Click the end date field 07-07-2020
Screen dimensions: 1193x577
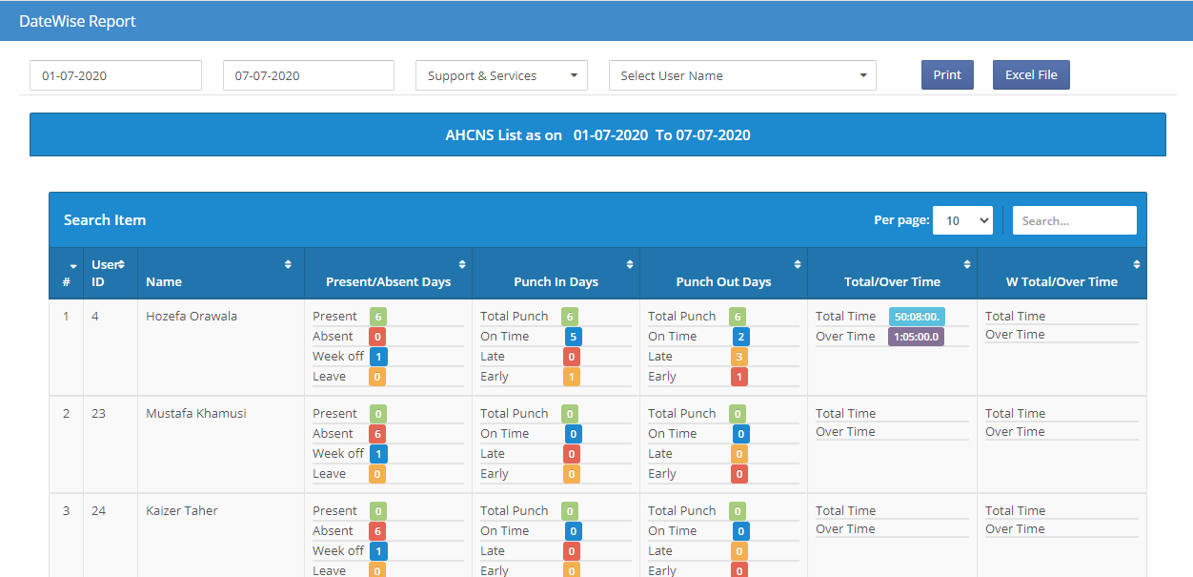tap(308, 76)
